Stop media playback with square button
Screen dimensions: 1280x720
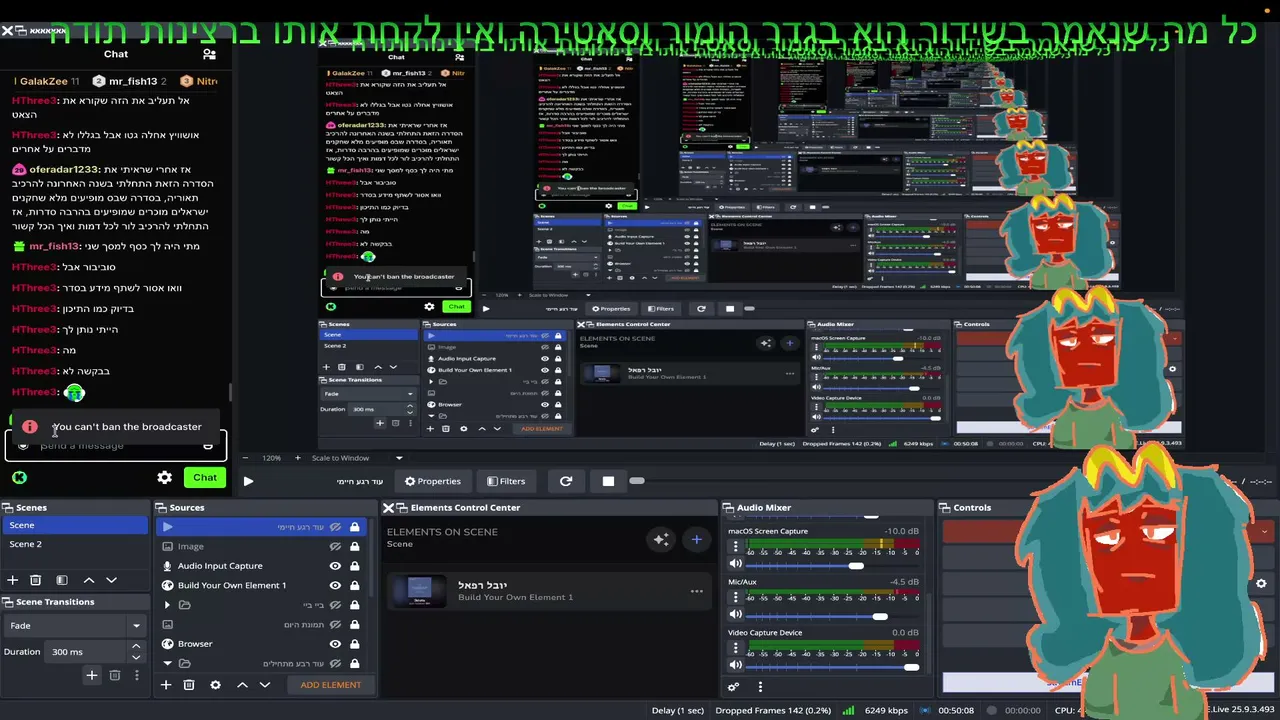coord(608,481)
